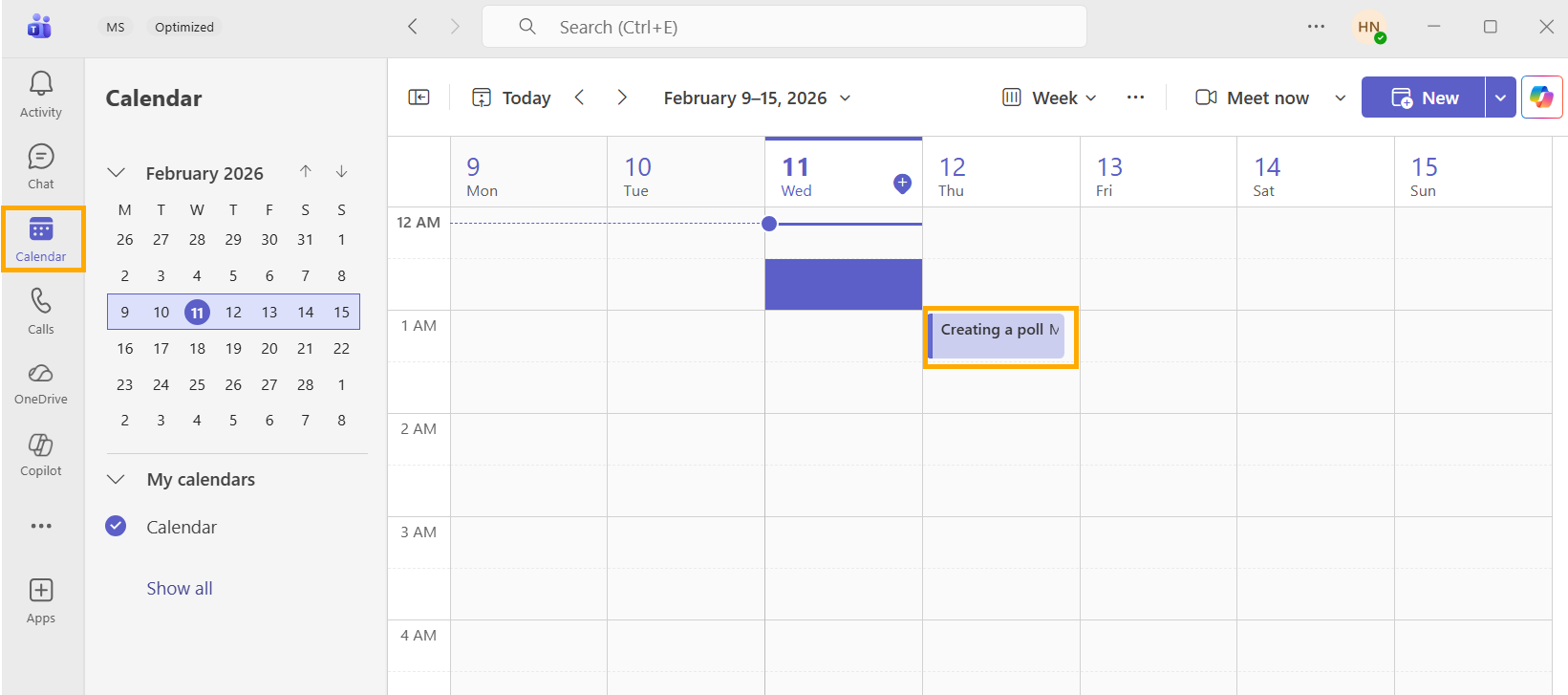Select date 22 in mini calendar
Screen dimensions: 1568x695
(x=341, y=348)
